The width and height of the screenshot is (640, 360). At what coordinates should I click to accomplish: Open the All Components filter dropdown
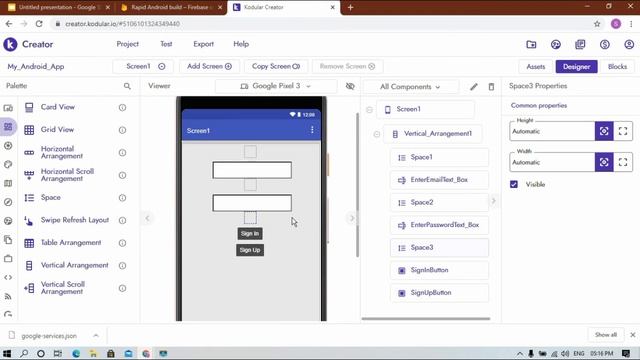pyautogui.click(x=410, y=87)
